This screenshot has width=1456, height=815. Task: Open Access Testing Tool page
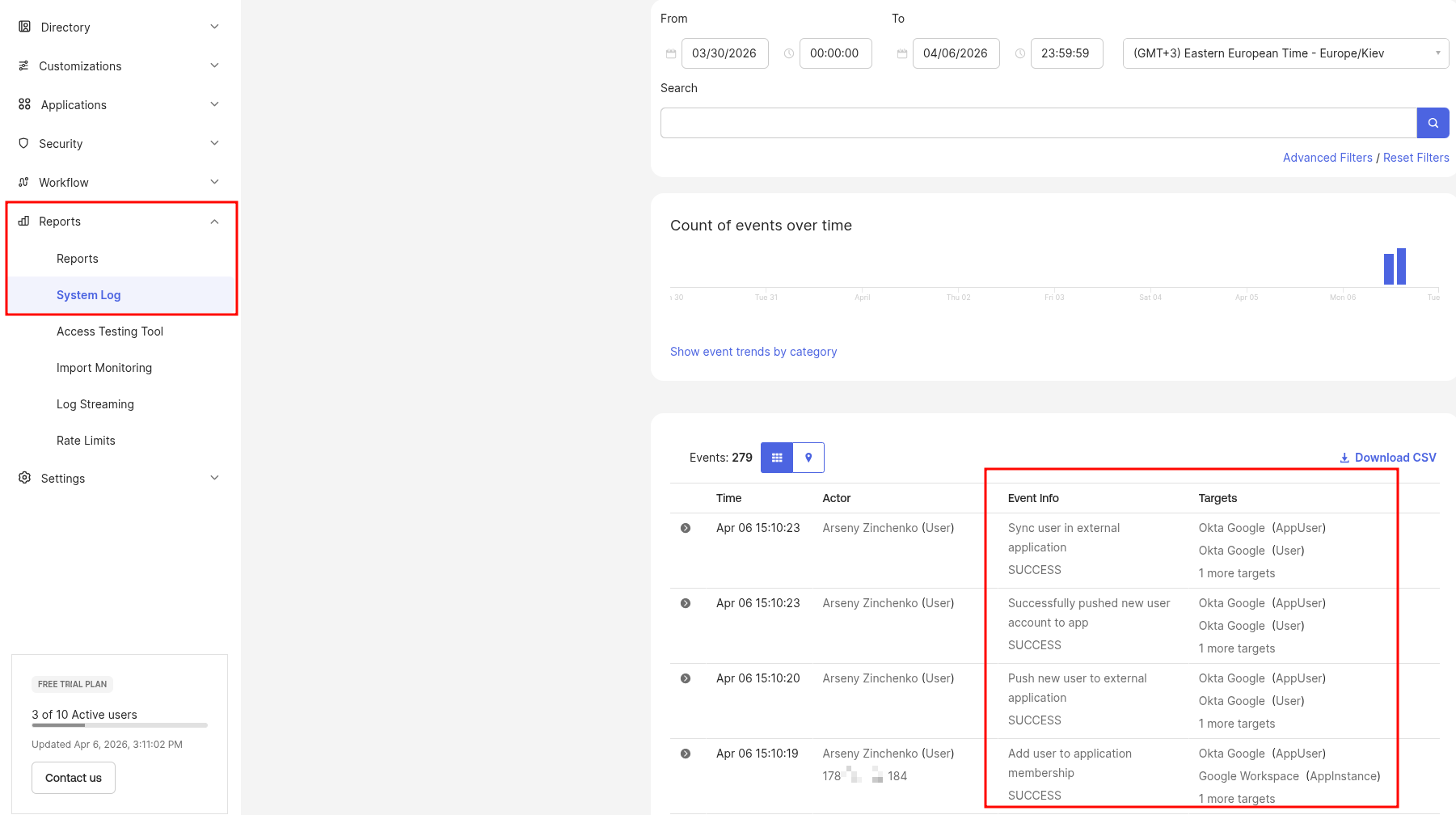point(110,331)
